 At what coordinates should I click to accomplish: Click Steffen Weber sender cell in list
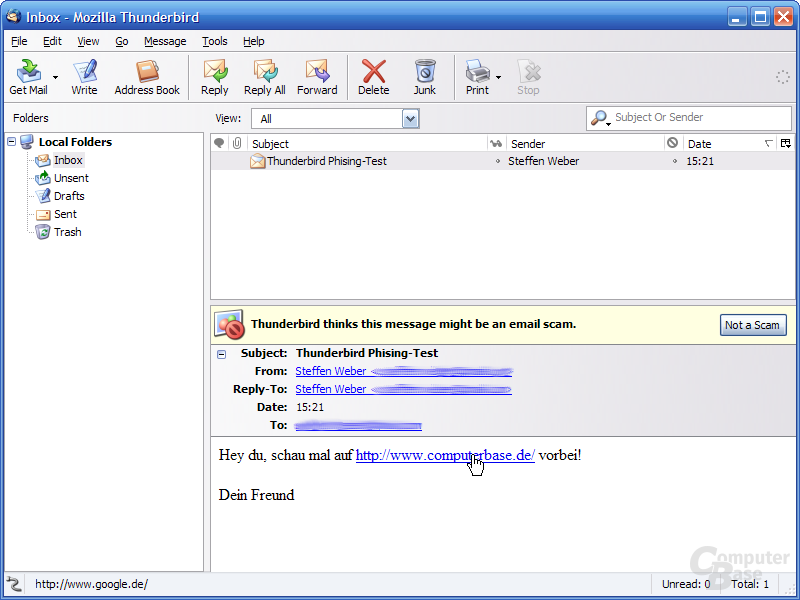[x=543, y=161]
